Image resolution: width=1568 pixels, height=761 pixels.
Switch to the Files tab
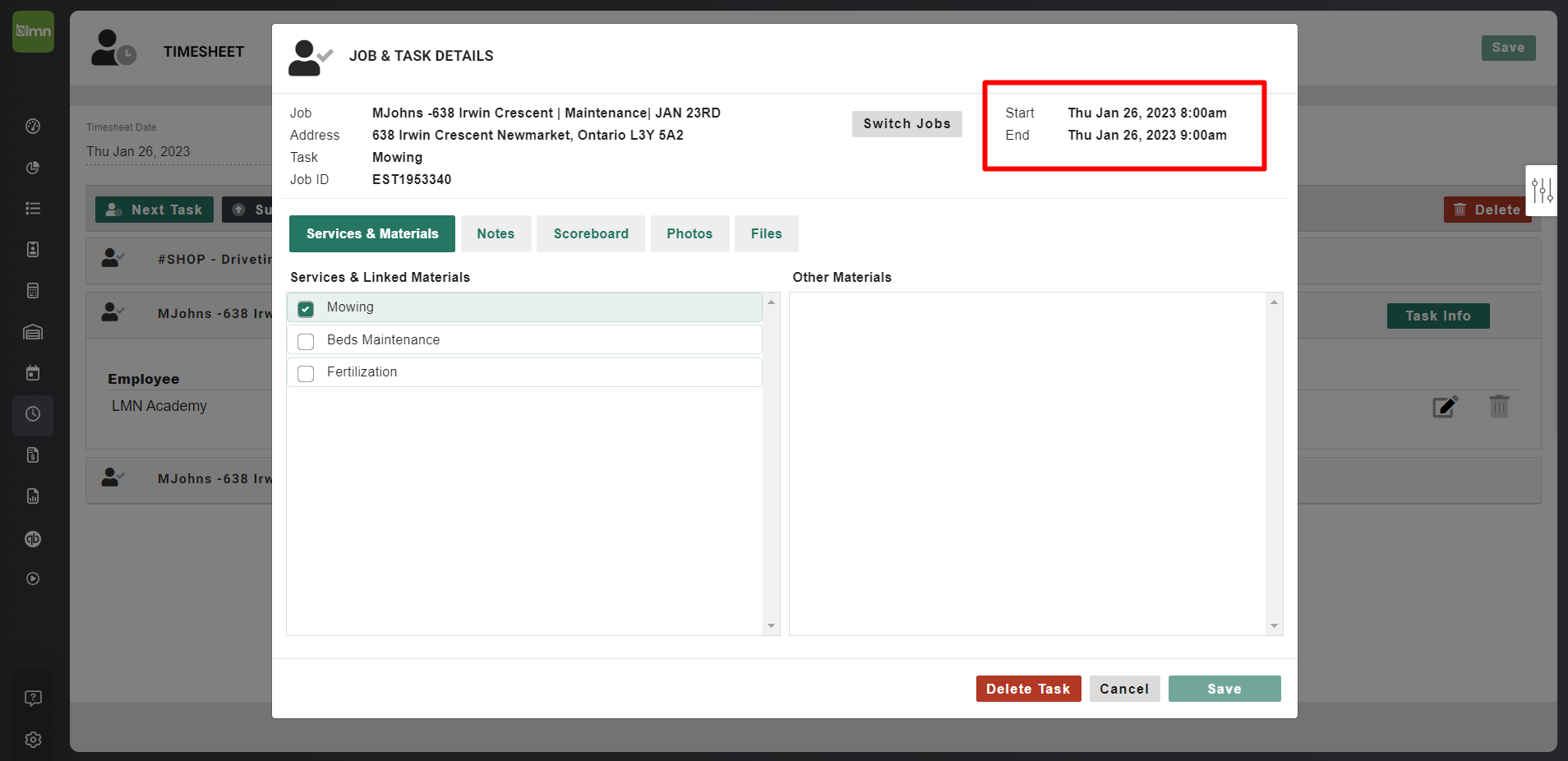(766, 233)
